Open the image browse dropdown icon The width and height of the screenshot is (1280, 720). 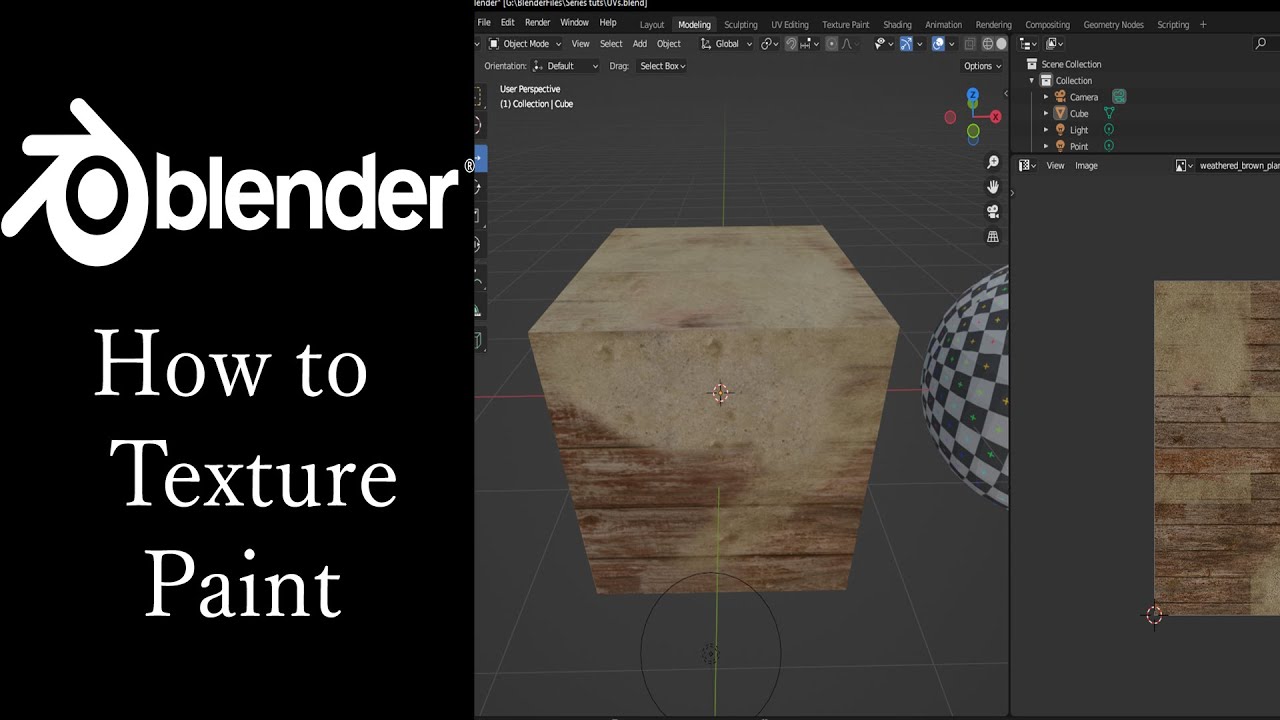click(1184, 165)
